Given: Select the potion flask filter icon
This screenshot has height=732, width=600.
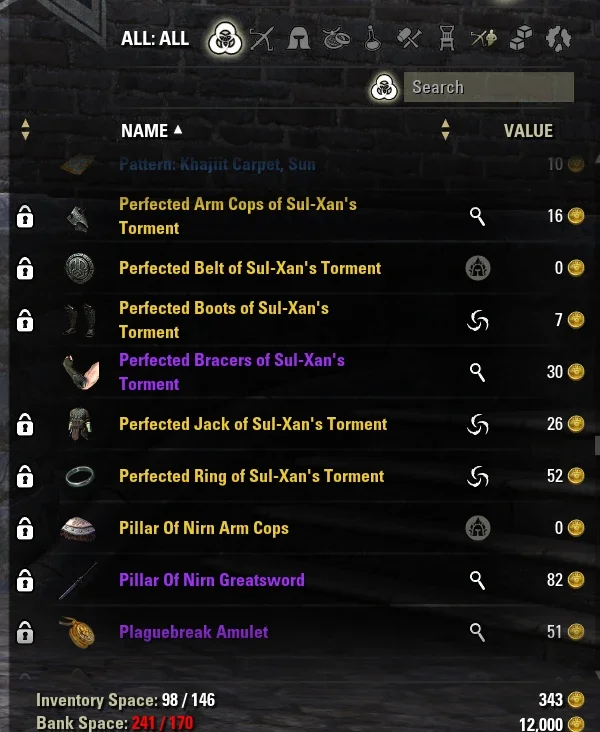Looking at the screenshot, I should (373, 38).
